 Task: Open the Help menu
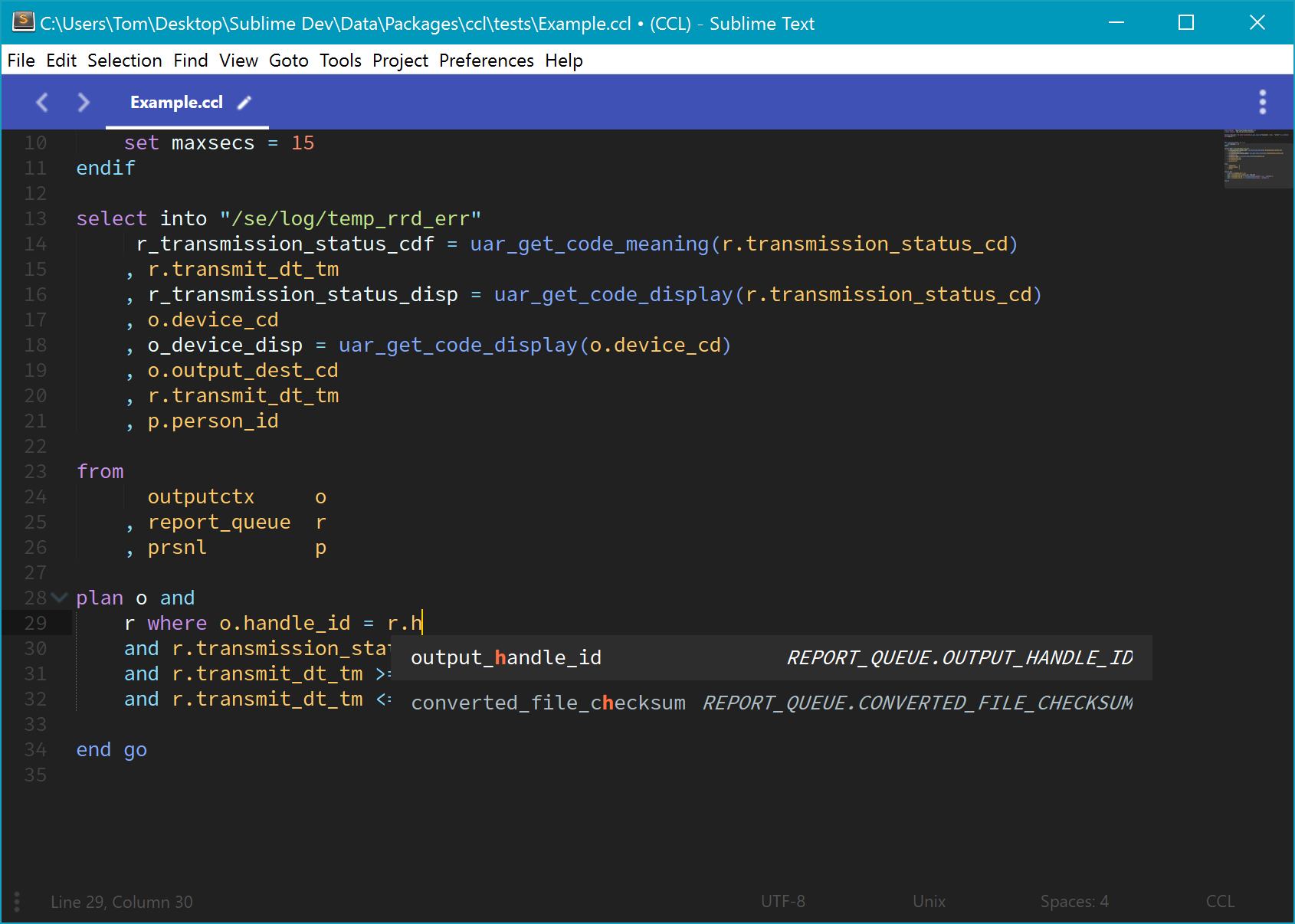(x=564, y=61)
